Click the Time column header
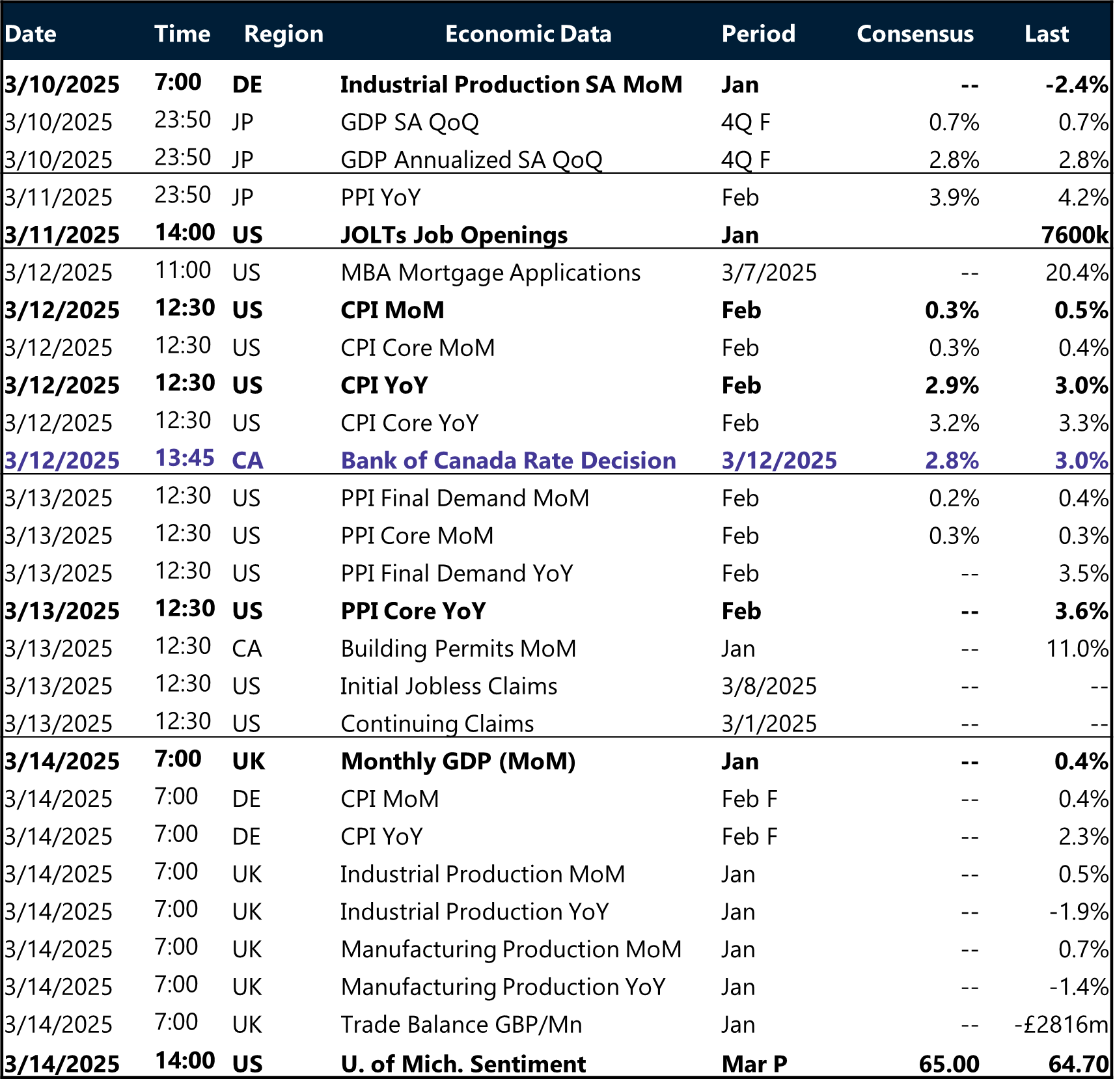The image size is (1115, 1092). (x=183, y=34)
